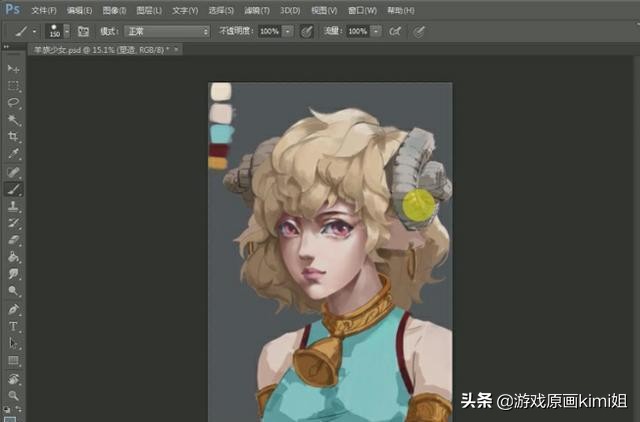Close the psd document tab
Viewport: 640px width, 422px height.
(176, 50)
